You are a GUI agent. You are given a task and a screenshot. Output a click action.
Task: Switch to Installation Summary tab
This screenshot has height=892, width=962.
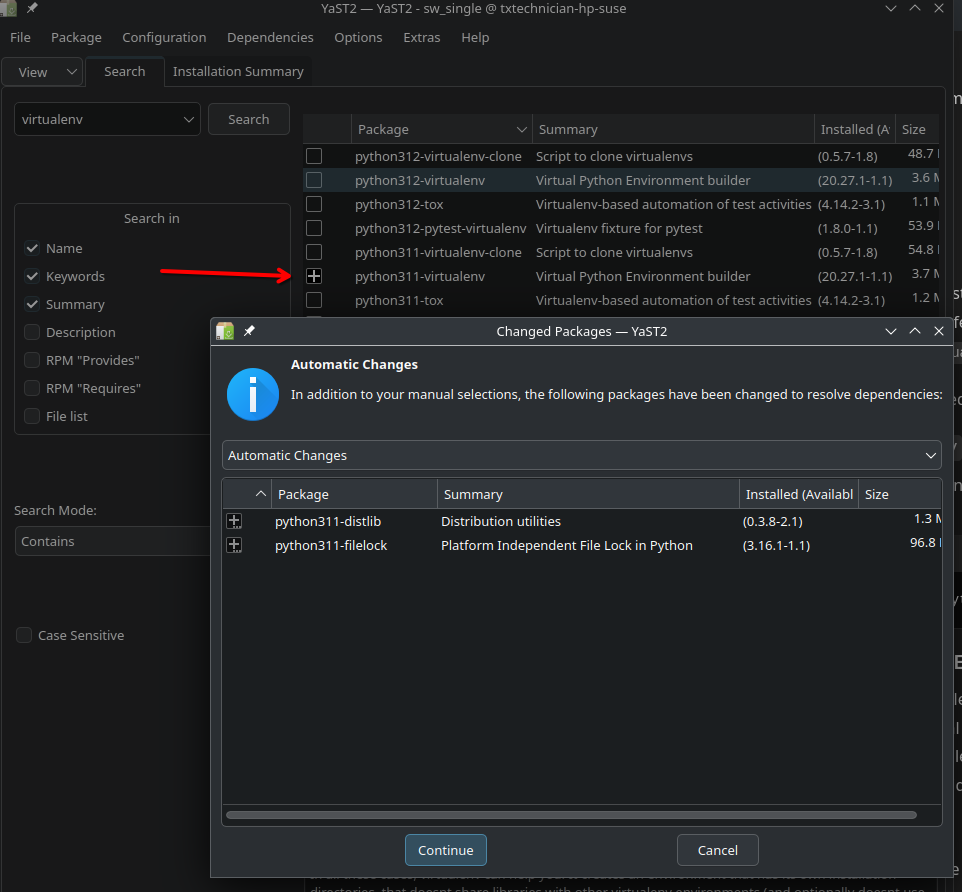(x=238, y=72)
